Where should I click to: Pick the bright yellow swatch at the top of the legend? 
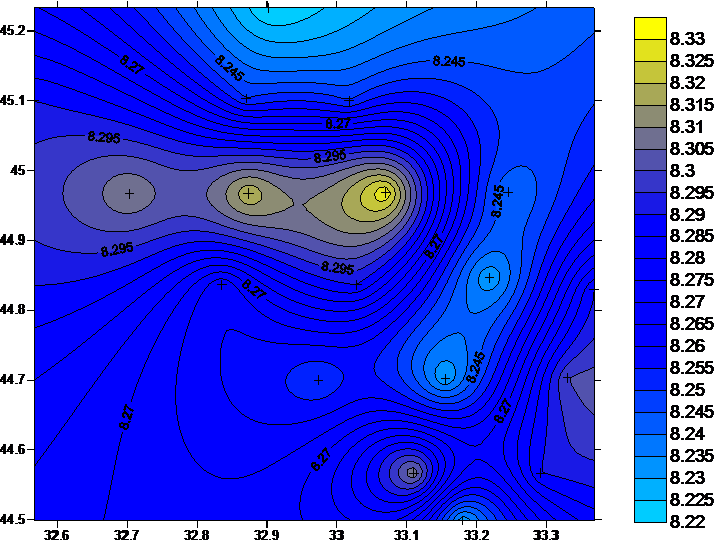coord(650,29)
